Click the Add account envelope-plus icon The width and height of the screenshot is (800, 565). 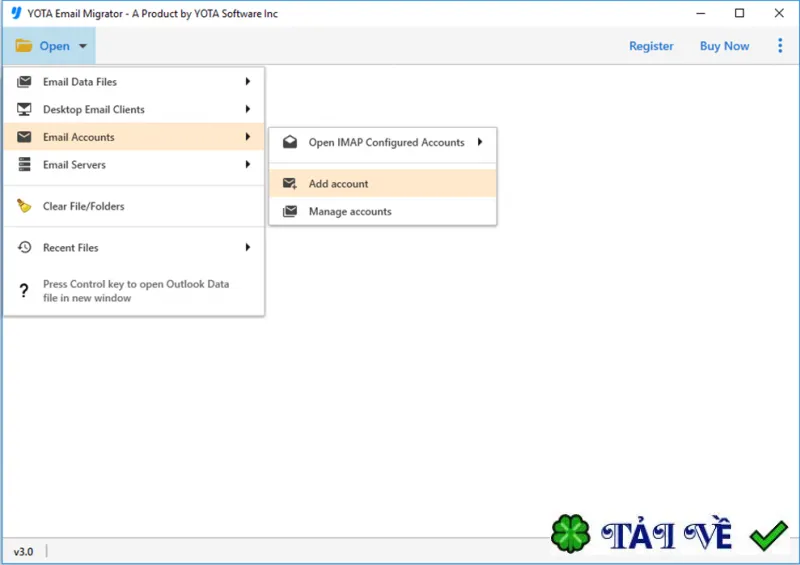pos(290,183)
